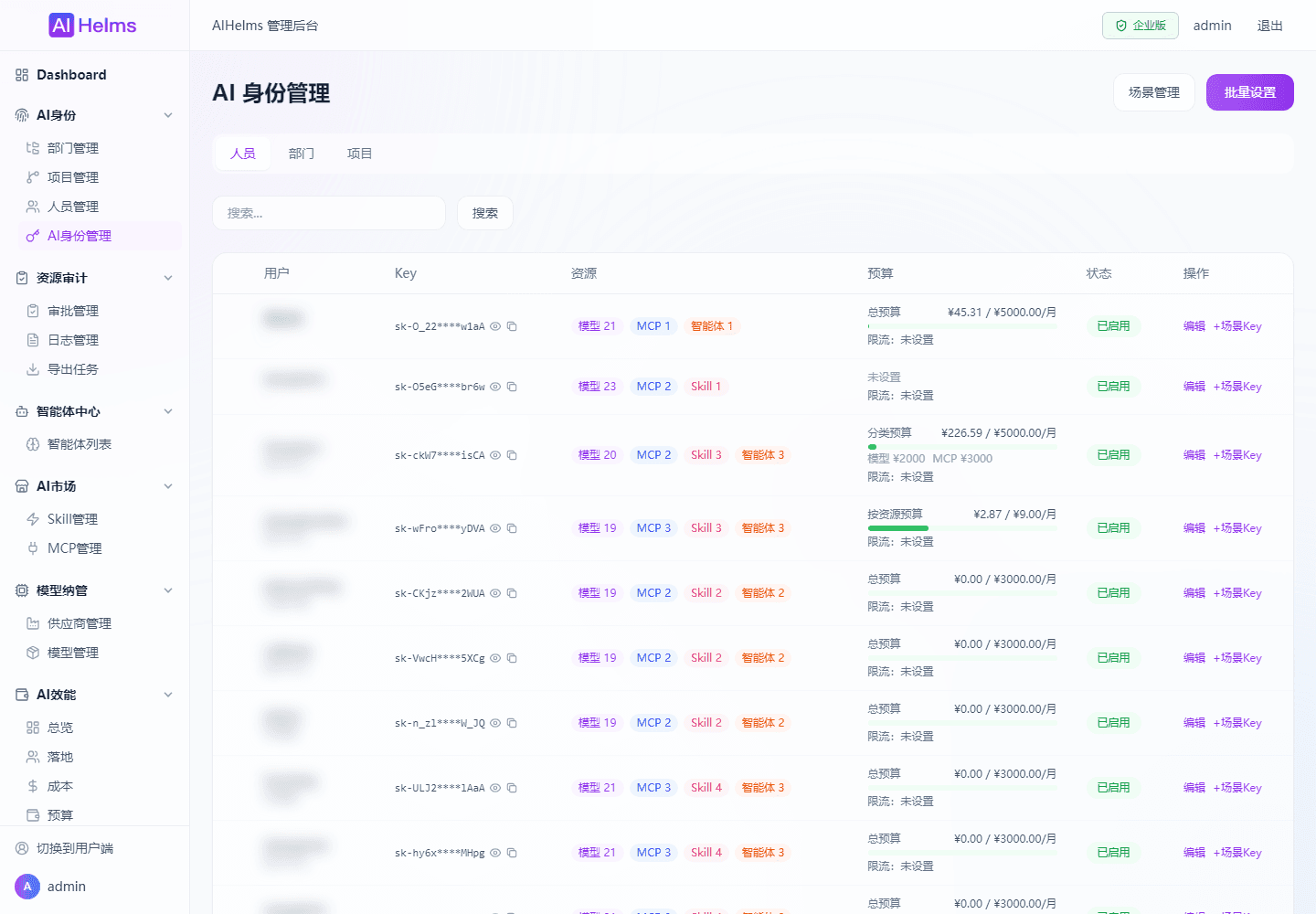Image resolution: width=1316 pixels, height=914 pixels.
Task: Click 智能体 1 tag in sk-O_22 row
Action: click(x=711, y=326)
